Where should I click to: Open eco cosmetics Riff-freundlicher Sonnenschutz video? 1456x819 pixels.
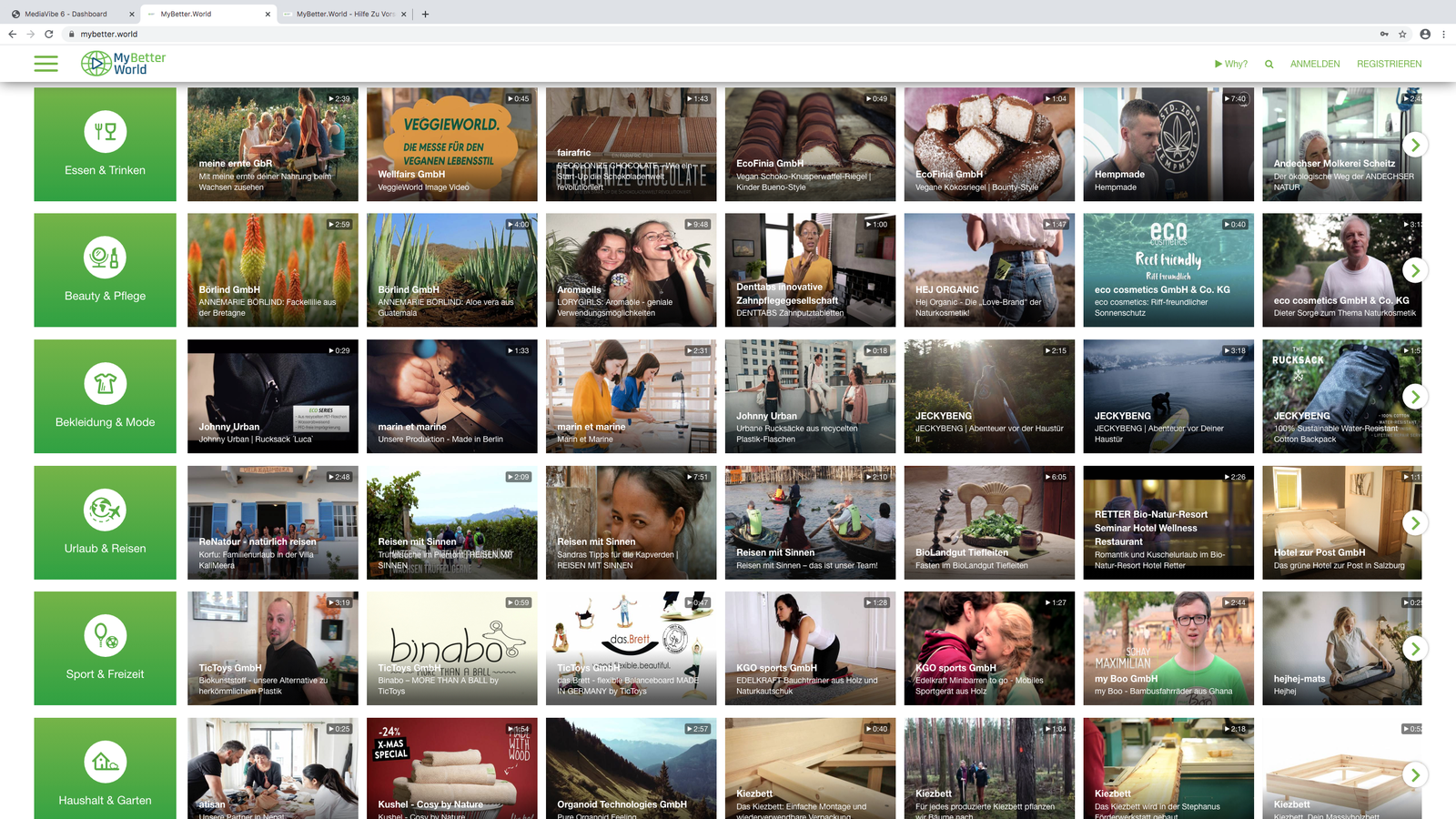[1168, 270]
